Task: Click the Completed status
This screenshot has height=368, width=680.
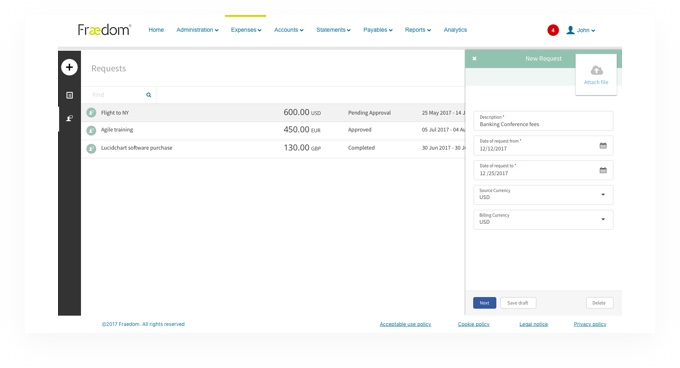Action: pos(361,148)
